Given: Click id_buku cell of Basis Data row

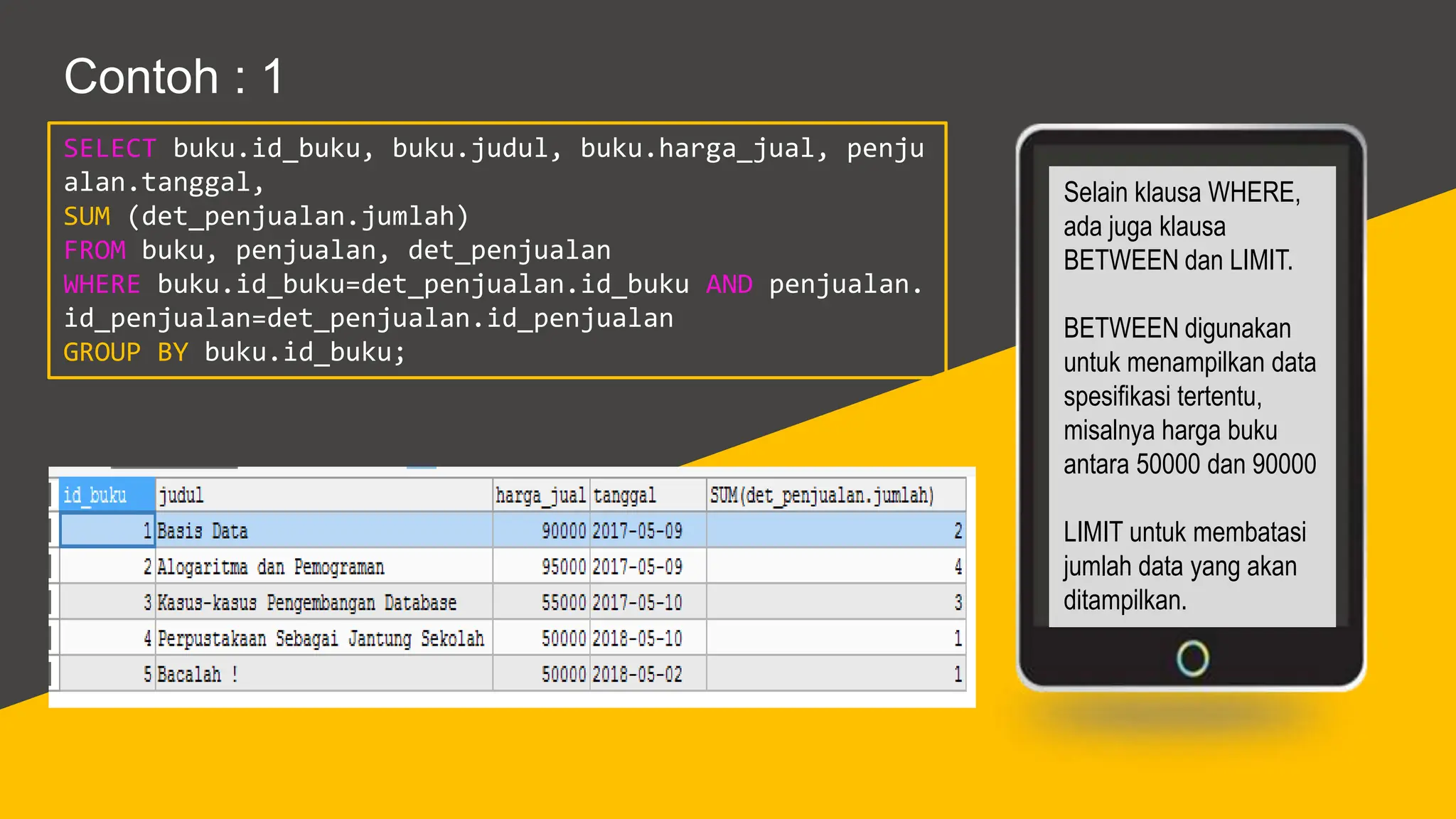Looking at the screenshot, I should point(107,530).
